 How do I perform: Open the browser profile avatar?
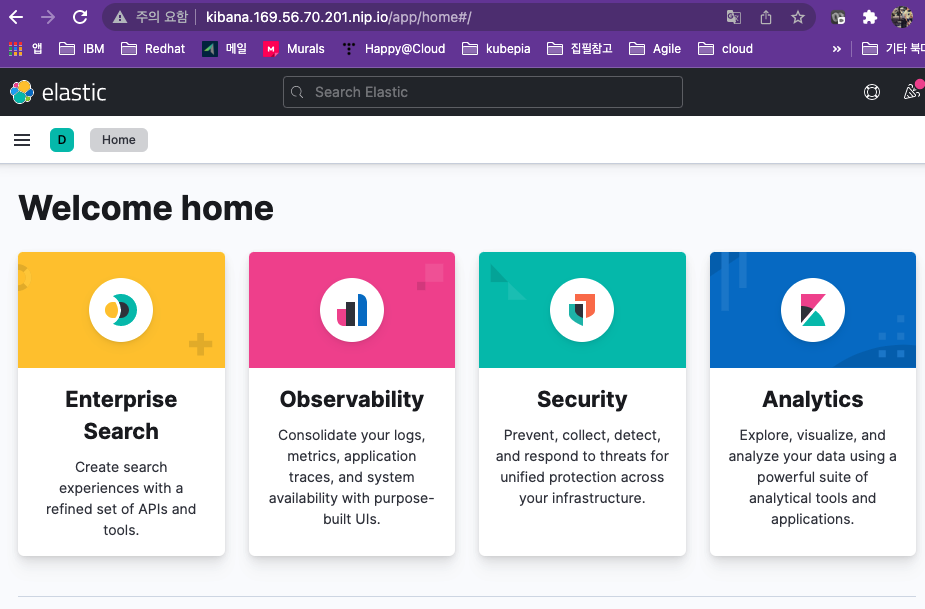pyautogui.click(x=902, y=17)
